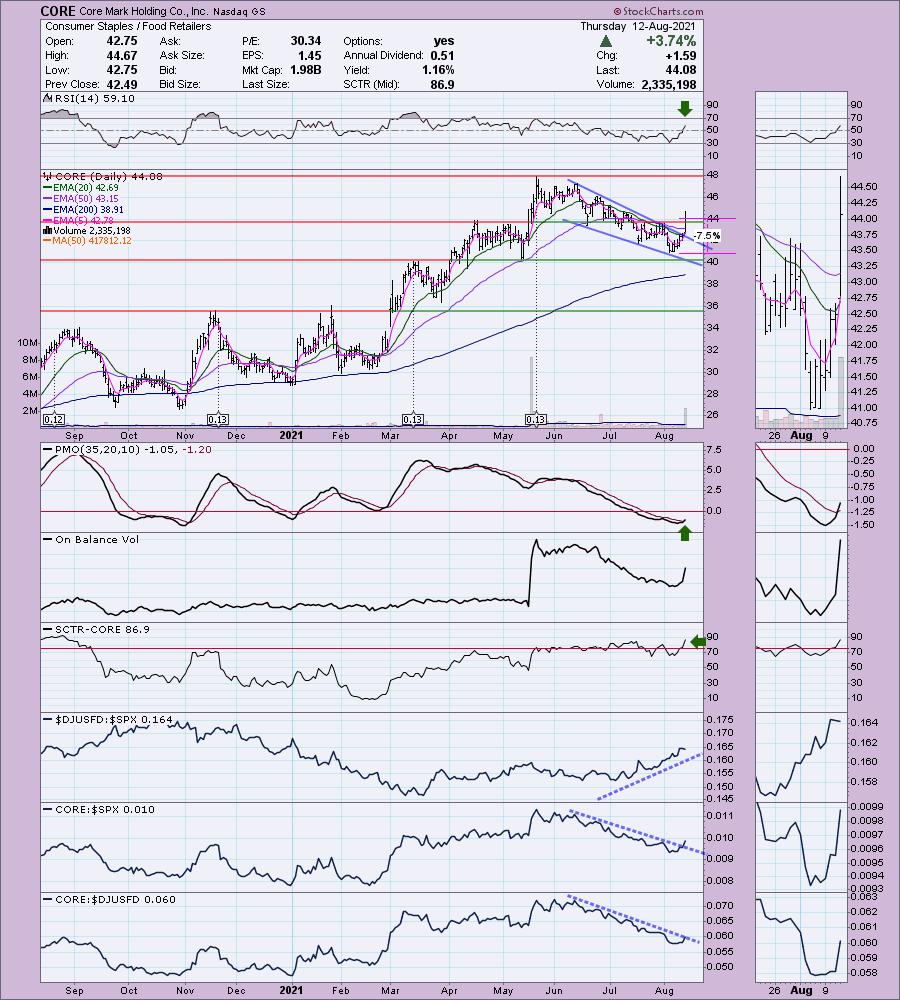This screenshot has width=900, height=1000.
Task: Click the Chg value +1.59
Action: click(x=681, y=55)
